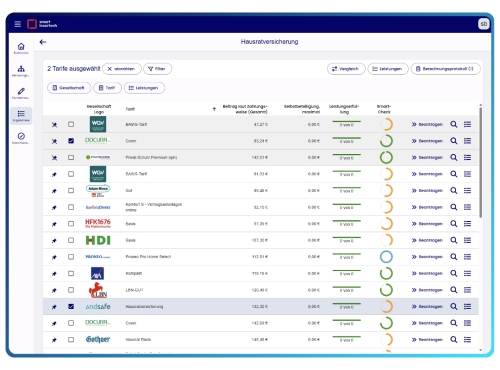Pin the Adam Riese tariff row
The width and height of the screenshot is (500, 370).
(54, 191)
